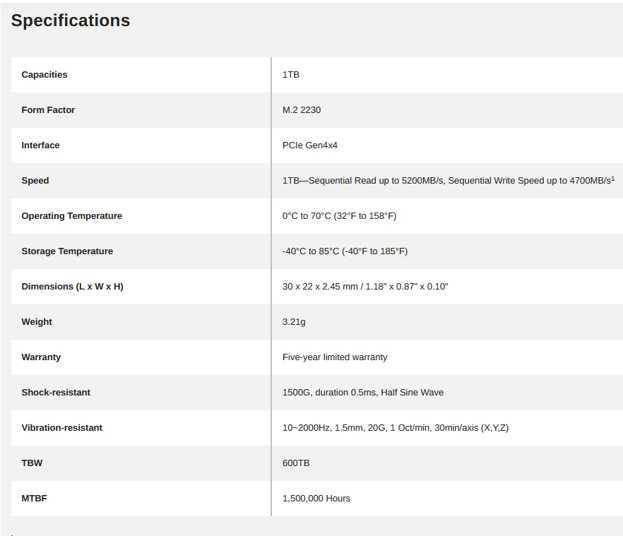Click the M.2 2230 value
Image resolution: width=623 pixels, height=536 pixels.
click(302, 110)
